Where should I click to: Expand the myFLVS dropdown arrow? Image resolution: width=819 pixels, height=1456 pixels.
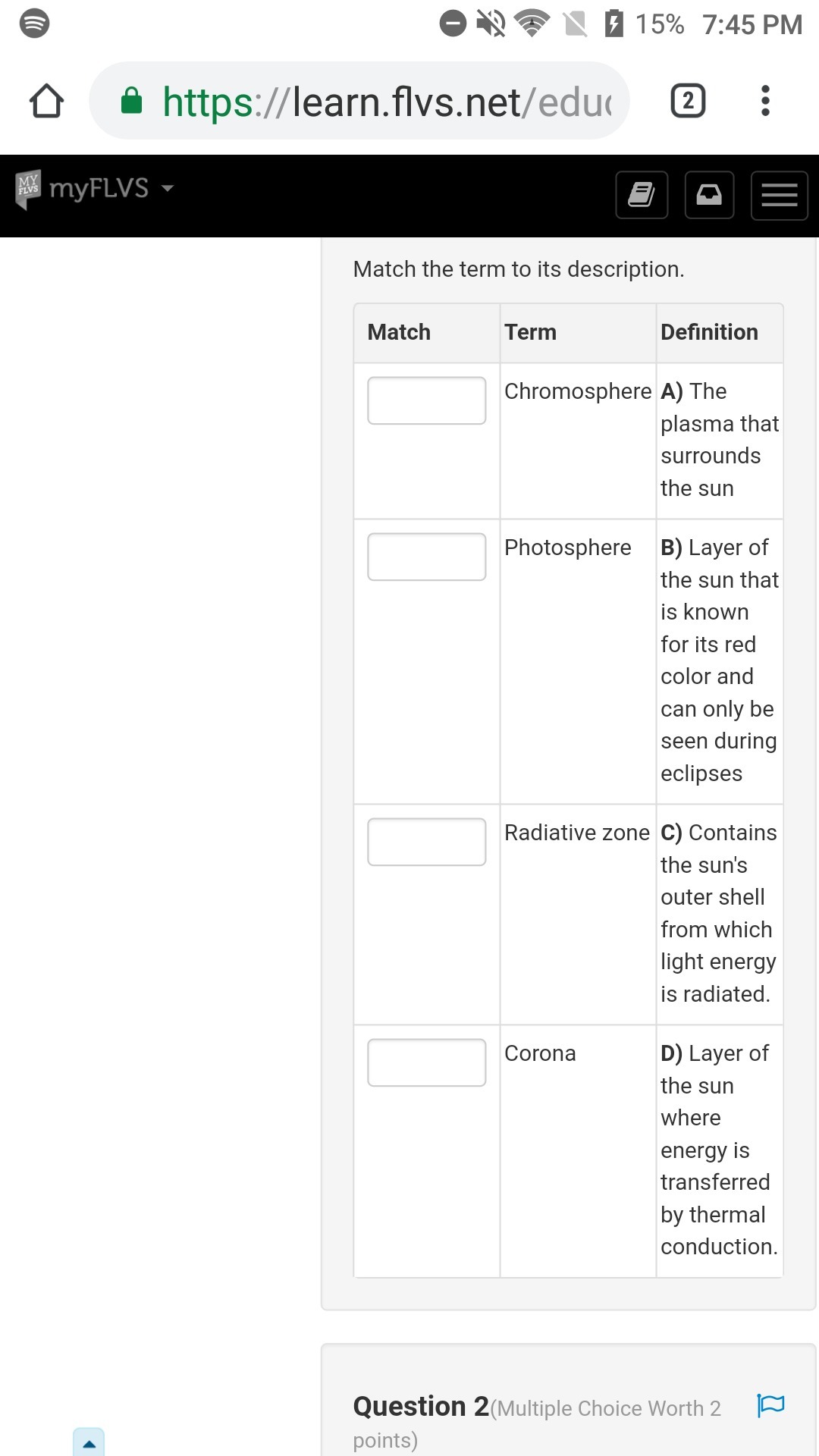168,188
